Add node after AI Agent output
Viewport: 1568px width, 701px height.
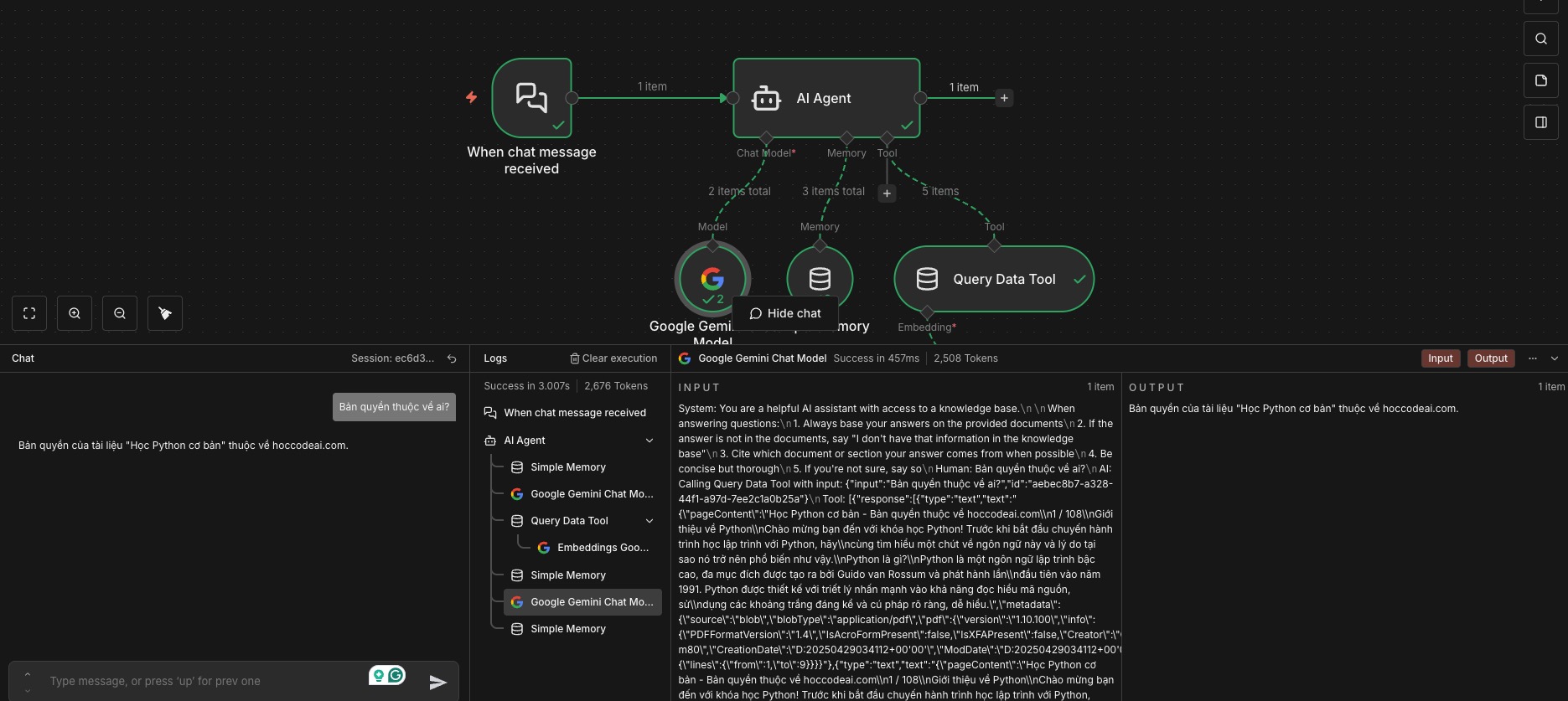pos(1004,98)
